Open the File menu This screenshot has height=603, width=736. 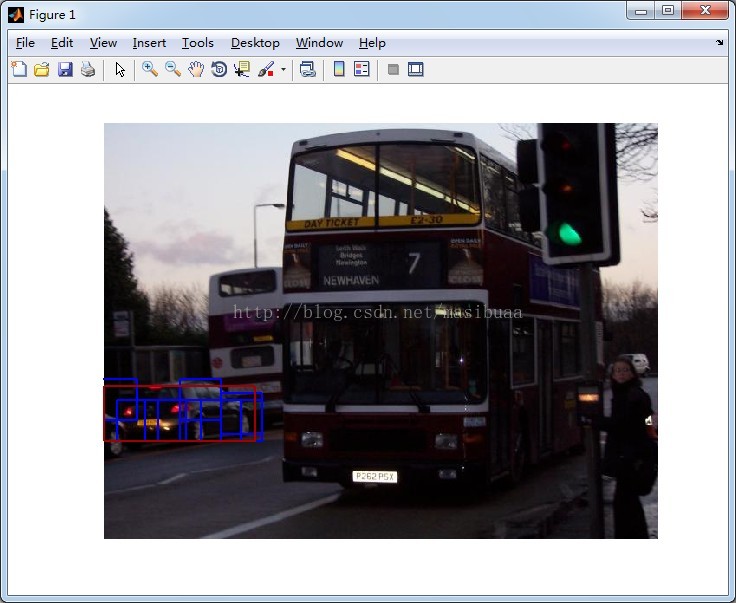25,43
